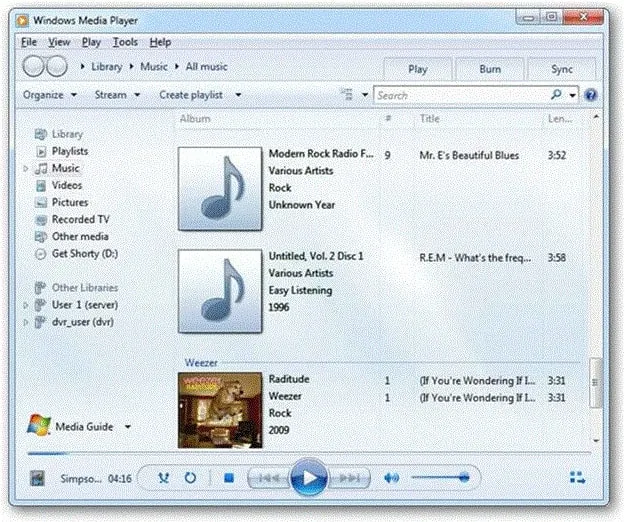The height and width of the screenshot is (522, 625).
Task: Open the View options dropdown arrow
Action: [365, 95]
